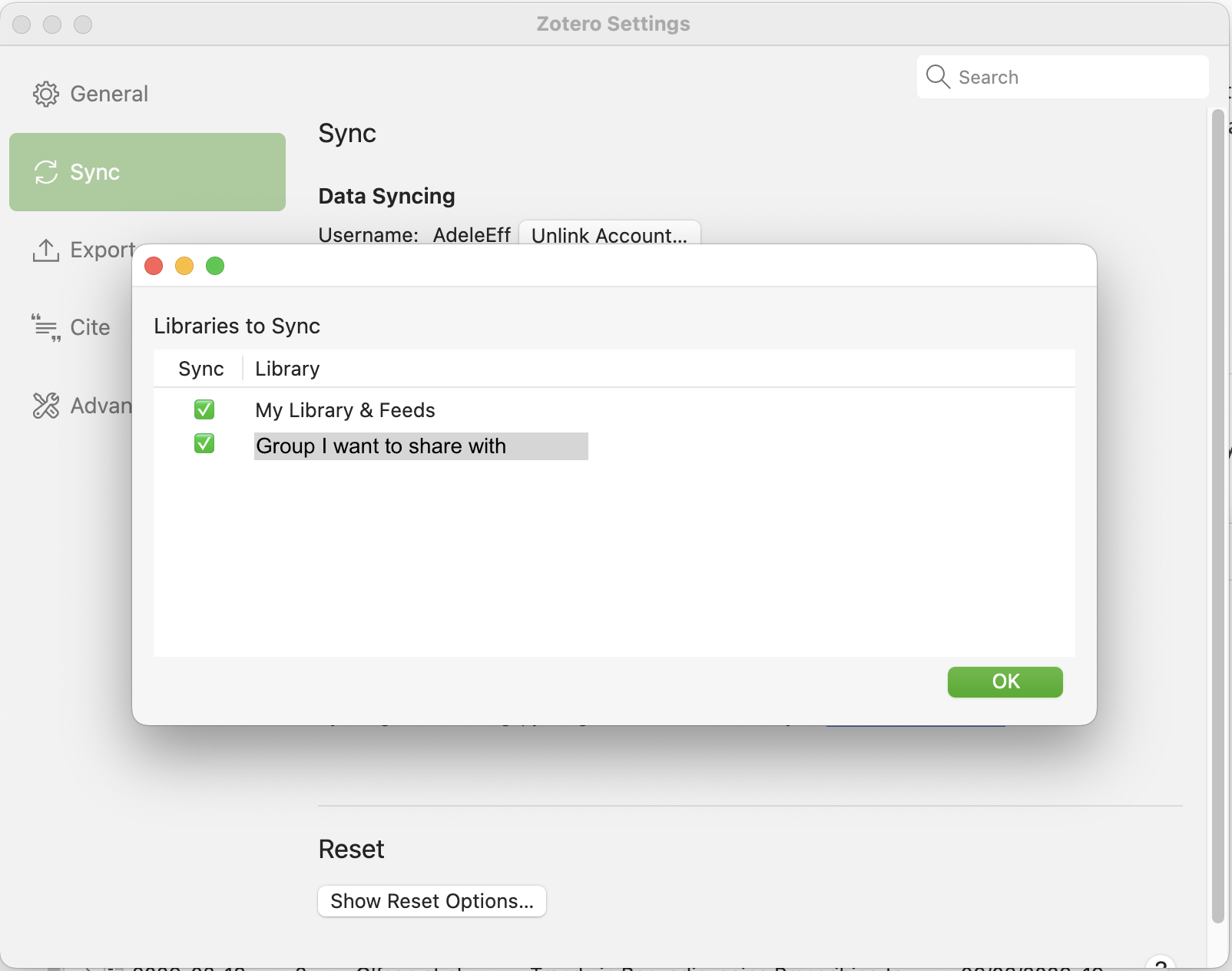1232x971 pixels.
Task: Click Unlink Account button
Action: [609, 234]
